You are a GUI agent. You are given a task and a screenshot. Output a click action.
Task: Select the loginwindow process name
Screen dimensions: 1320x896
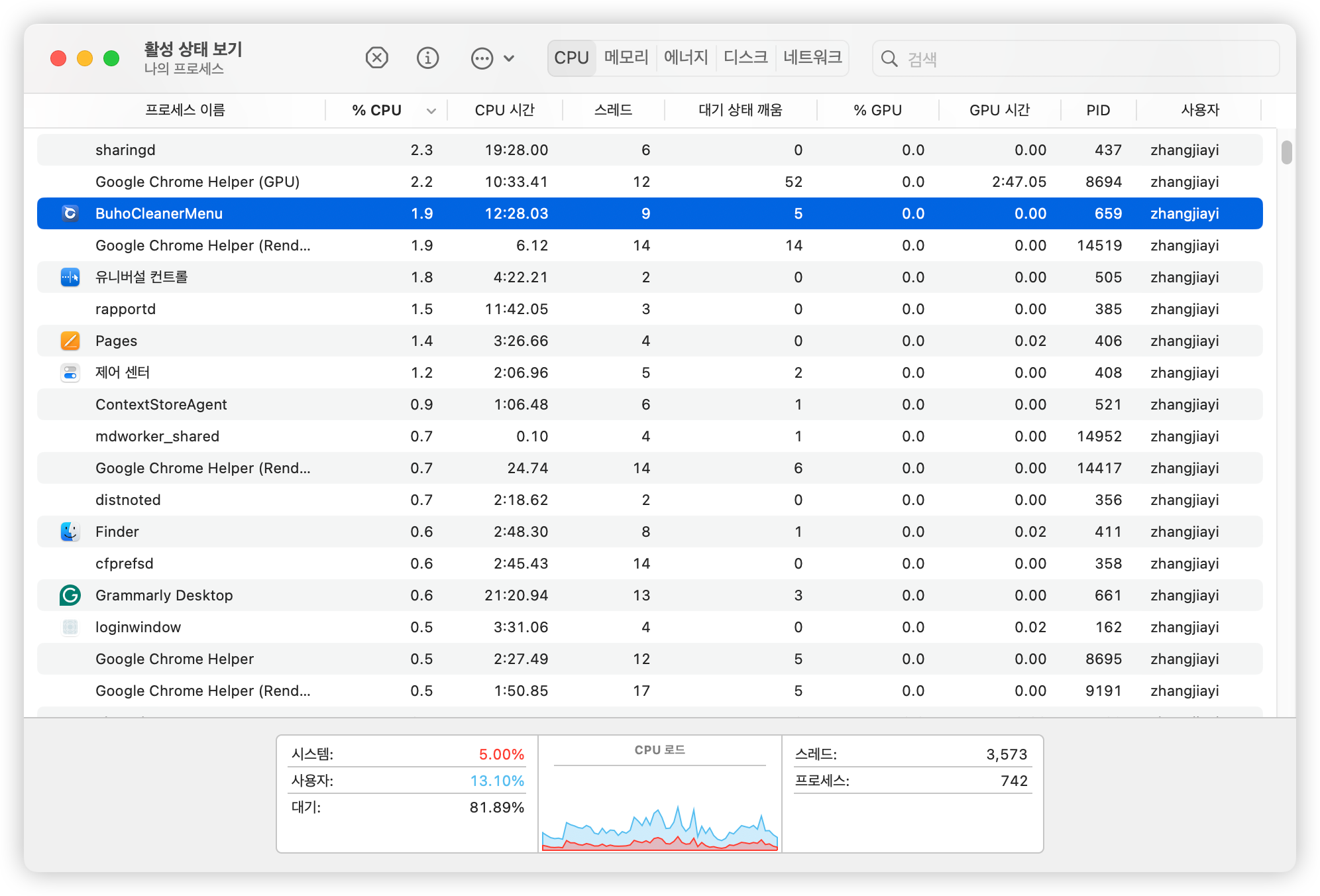tap(138, 627)
